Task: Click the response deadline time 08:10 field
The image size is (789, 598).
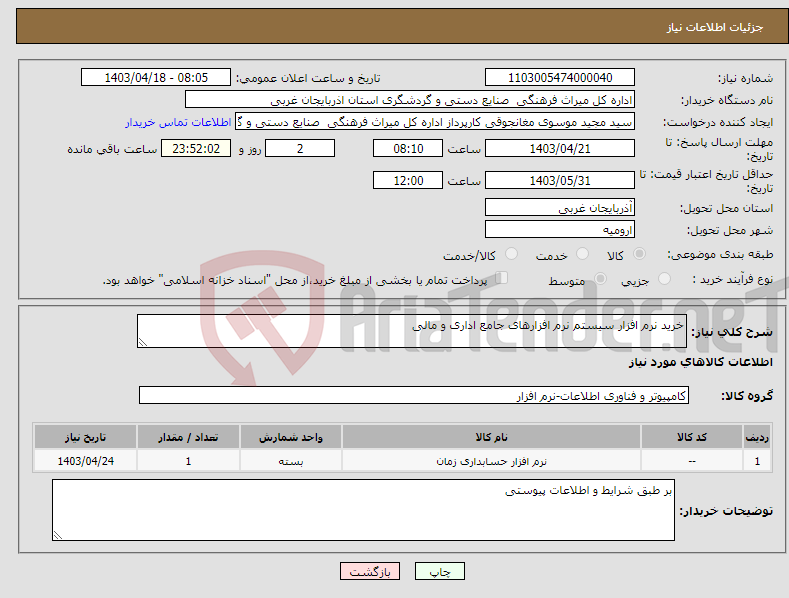Action: tap(408, 148)
